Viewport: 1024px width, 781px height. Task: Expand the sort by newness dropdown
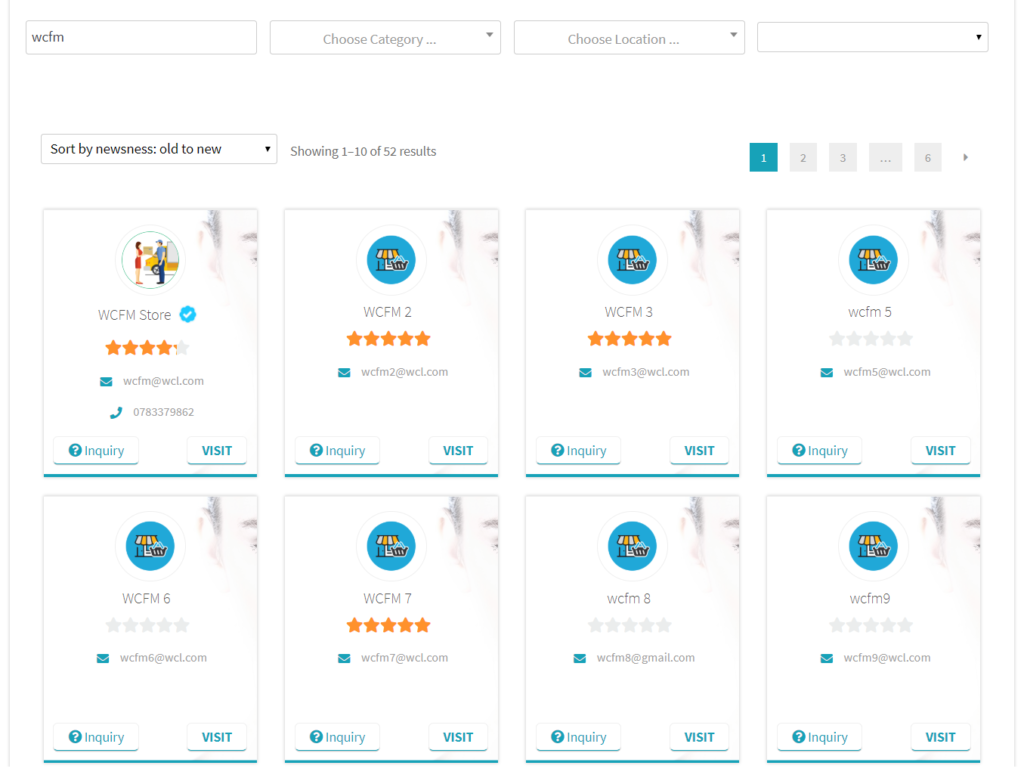pyautogui.click(x=159, y=149)
